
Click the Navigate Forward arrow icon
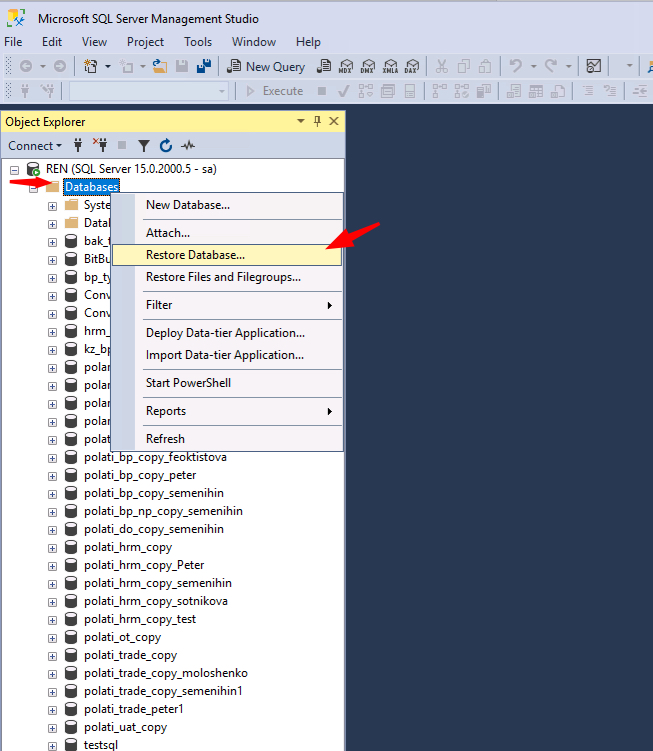pos(60,66)
